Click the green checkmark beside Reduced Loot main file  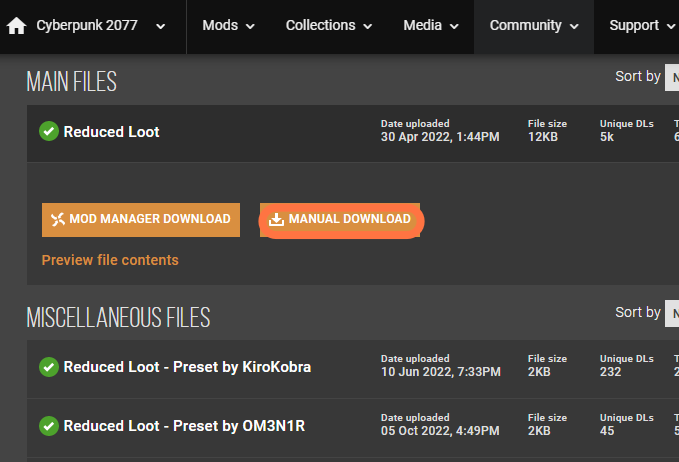49,131
